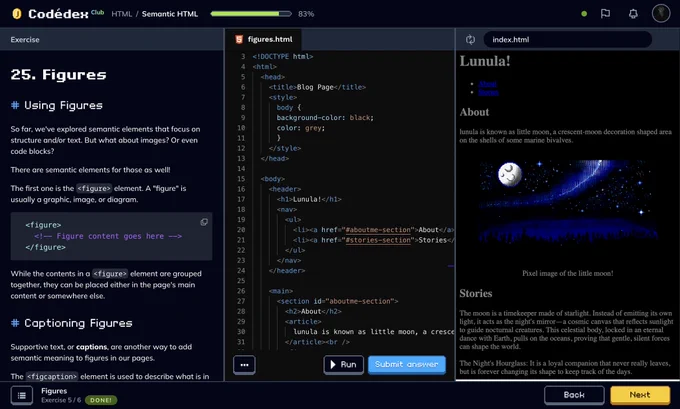The height and width of the screenshot is (409, 680).
Task: Select the figures.html tab
Action: pyautogui.click(x=264, y=39)
